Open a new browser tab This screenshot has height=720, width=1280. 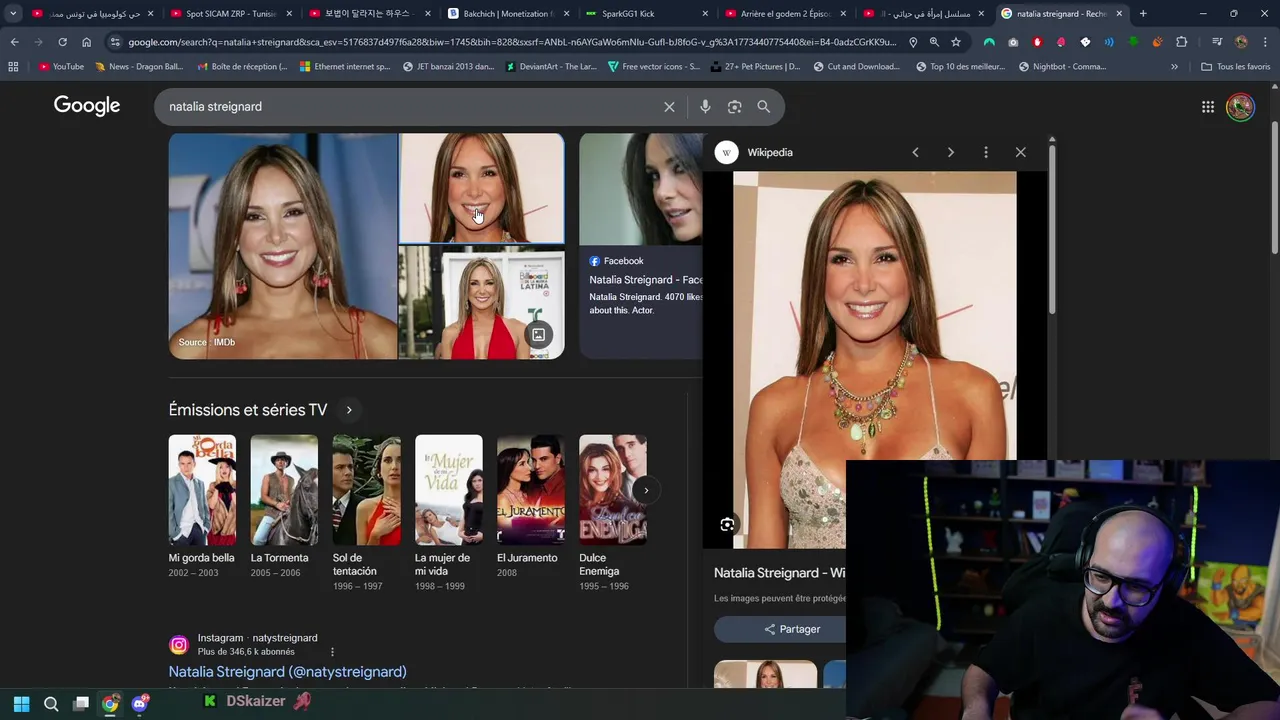coord(1143,14)
